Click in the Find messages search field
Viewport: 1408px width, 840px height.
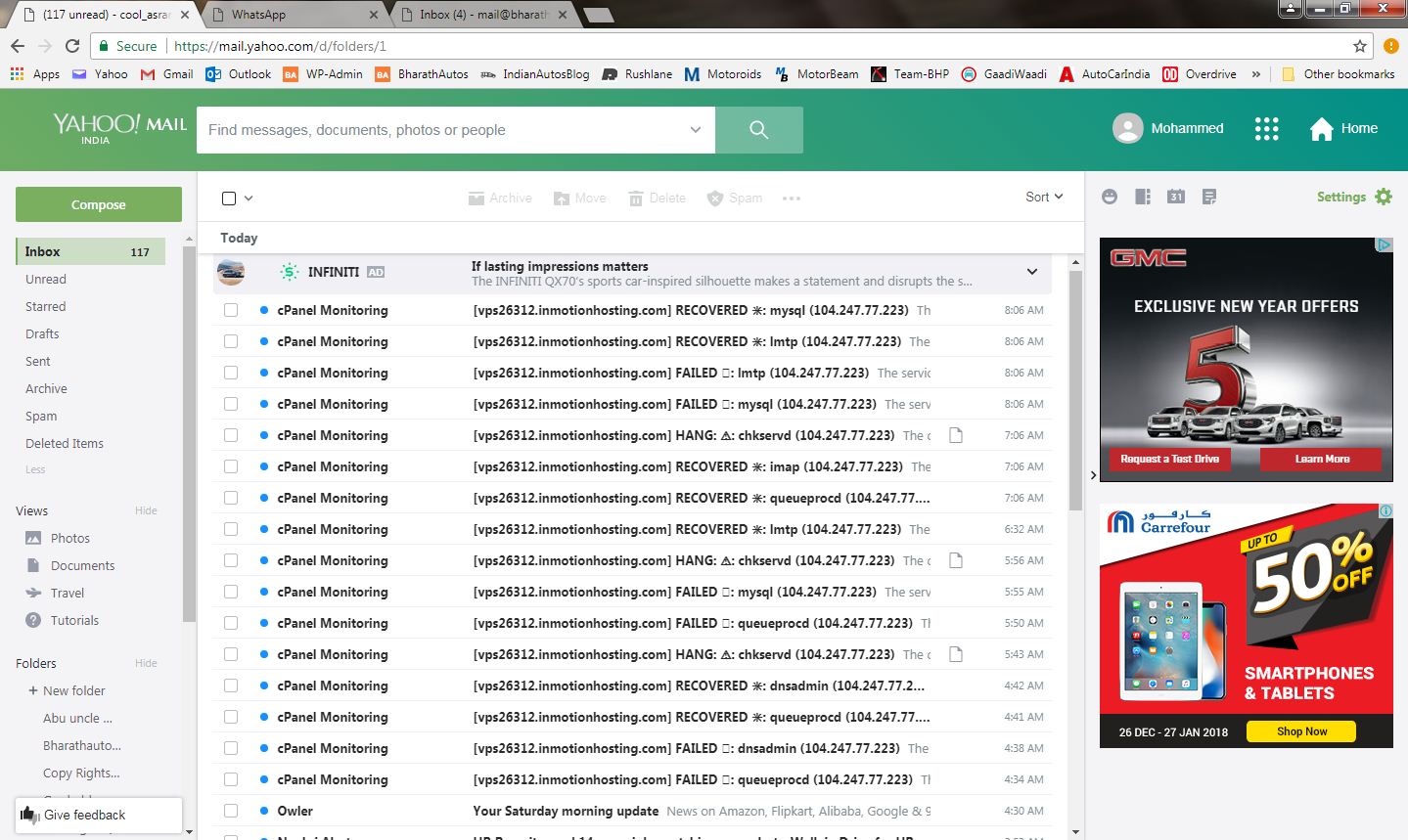coord(440,130)
